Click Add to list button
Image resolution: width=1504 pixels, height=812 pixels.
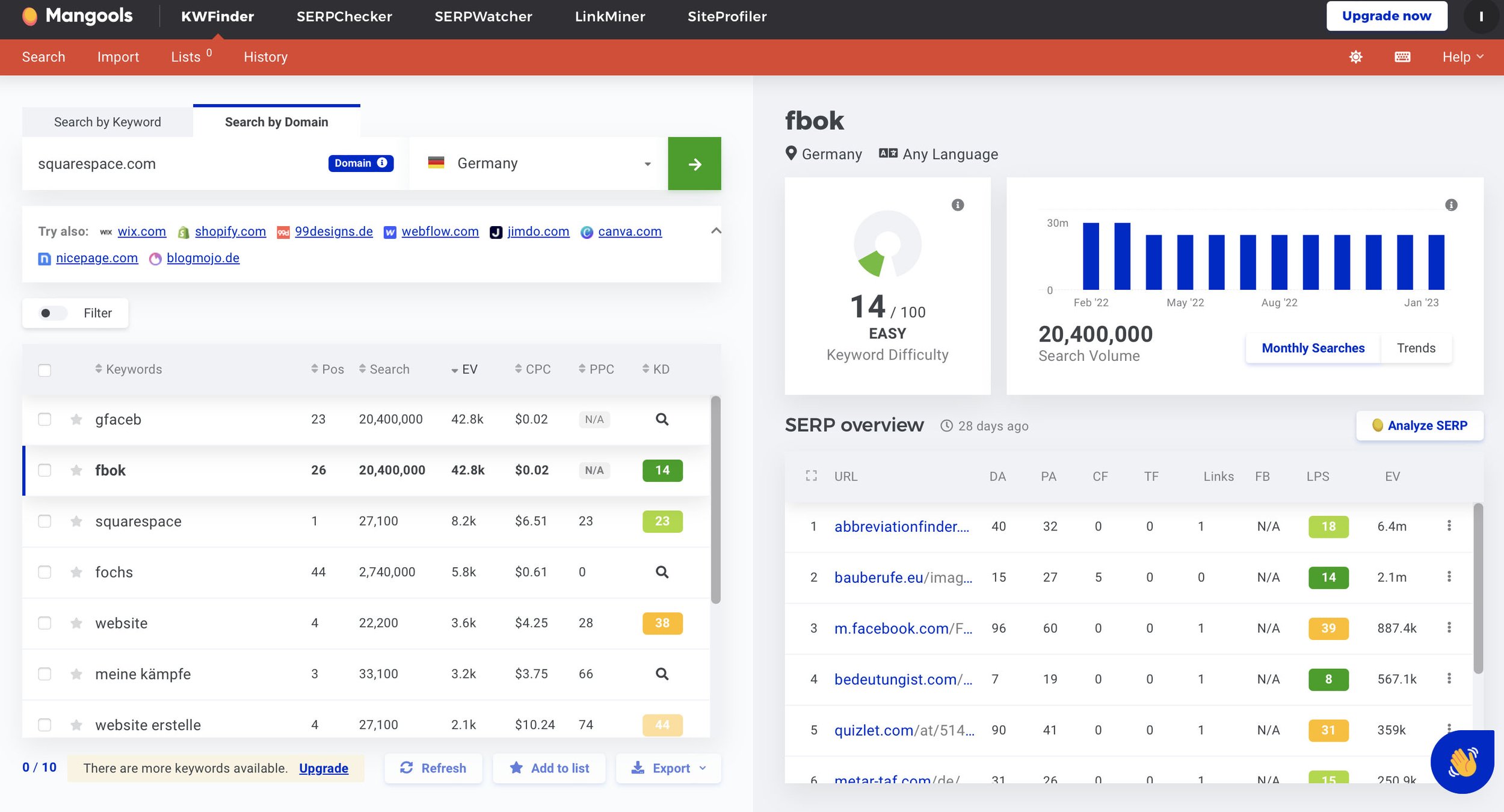(549, 768)
